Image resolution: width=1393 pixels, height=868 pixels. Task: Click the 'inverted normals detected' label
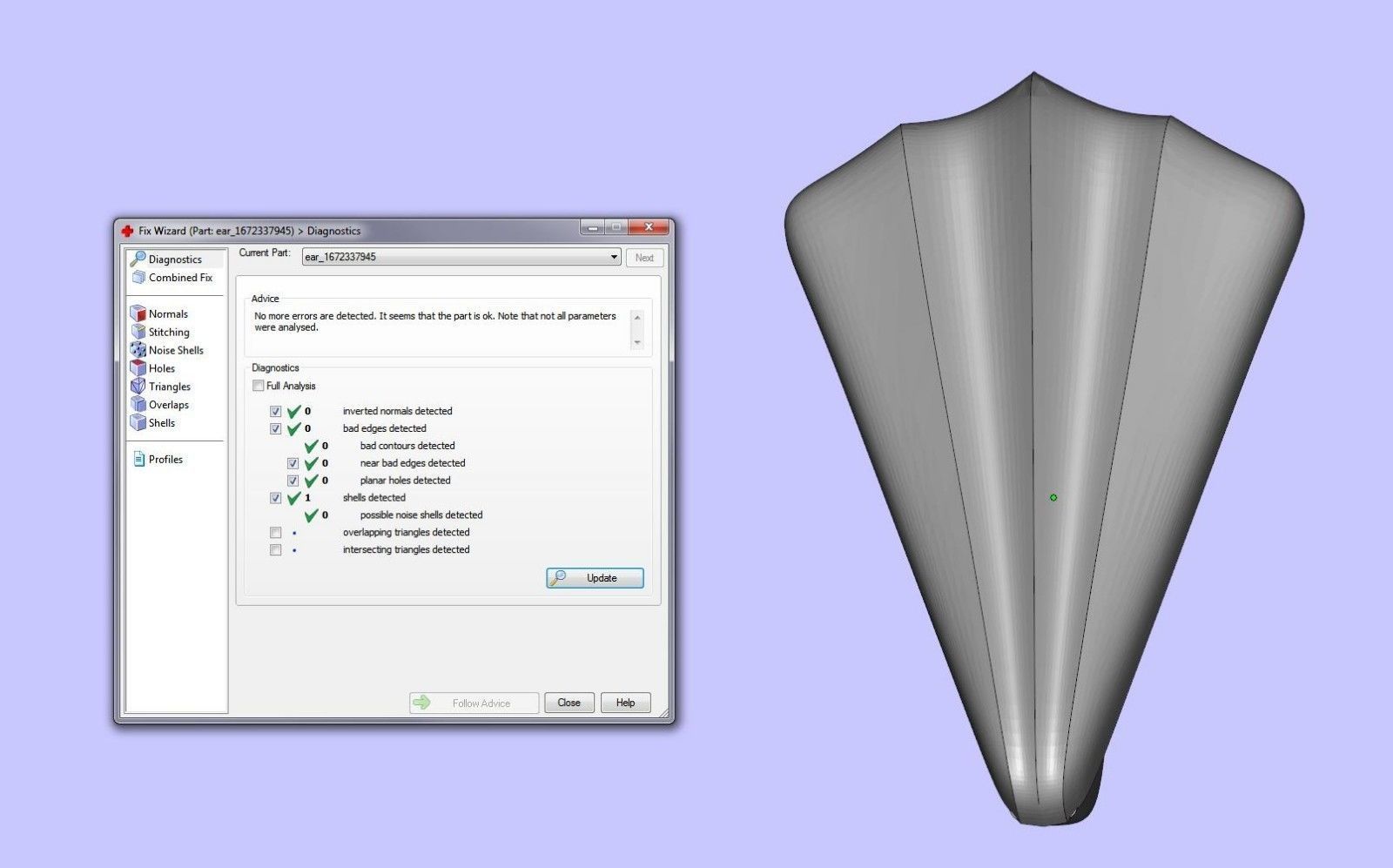coord(397,411)
